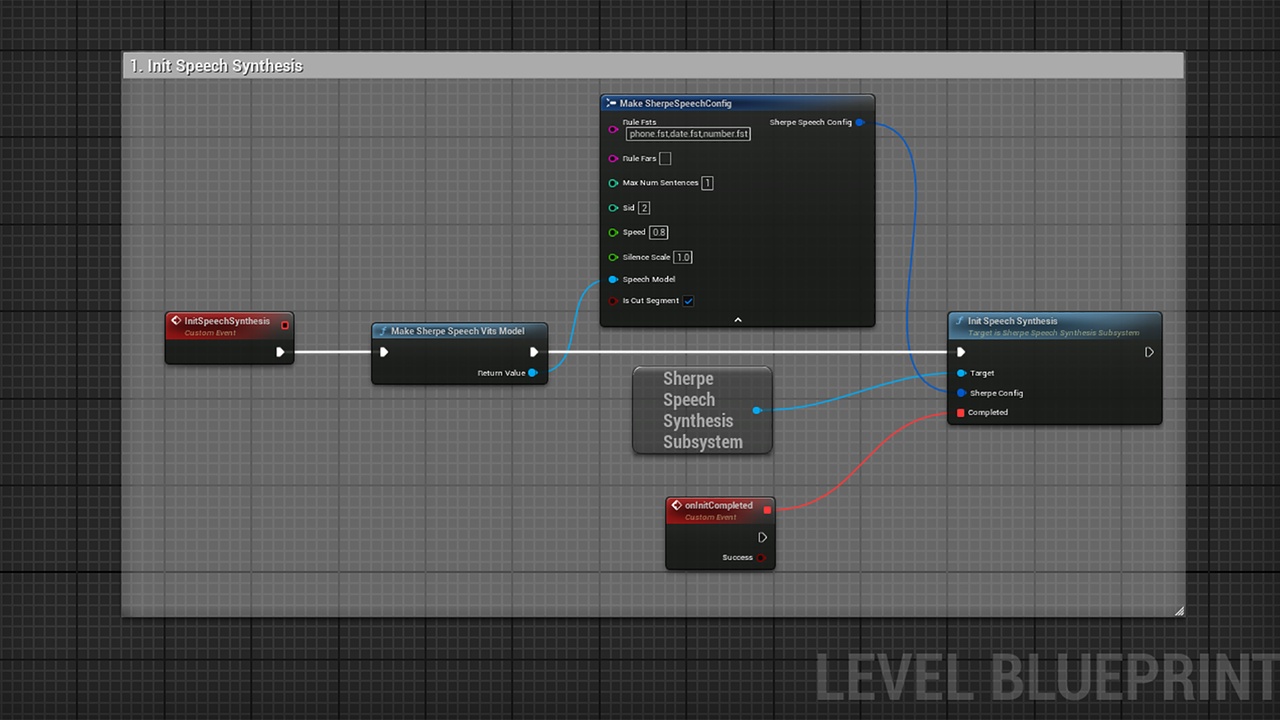Screen dimensions: 1280x720
Task: Click the Max Num Sentences value field
Action: 707,183
